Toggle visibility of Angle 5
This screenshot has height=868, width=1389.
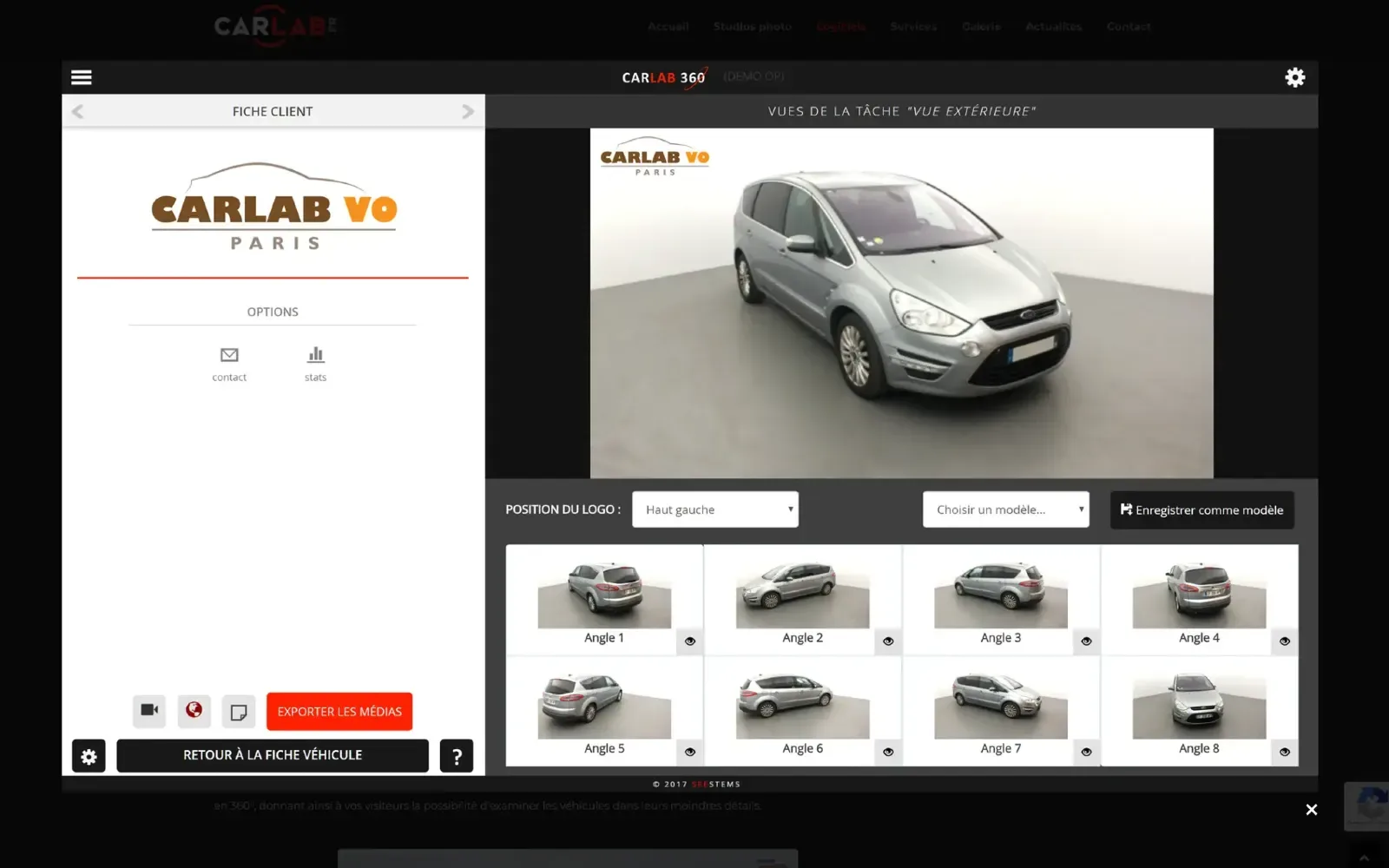[690, 752]
